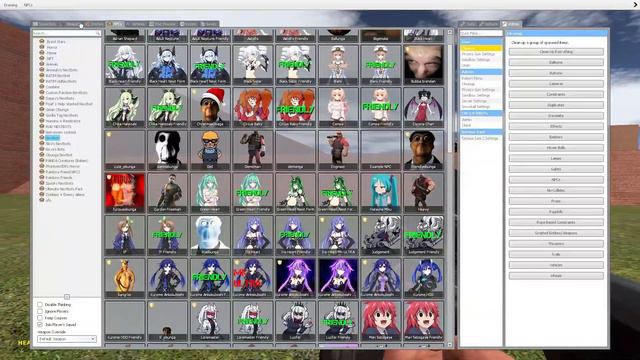Clean up Wheels

tap(556, 276)
